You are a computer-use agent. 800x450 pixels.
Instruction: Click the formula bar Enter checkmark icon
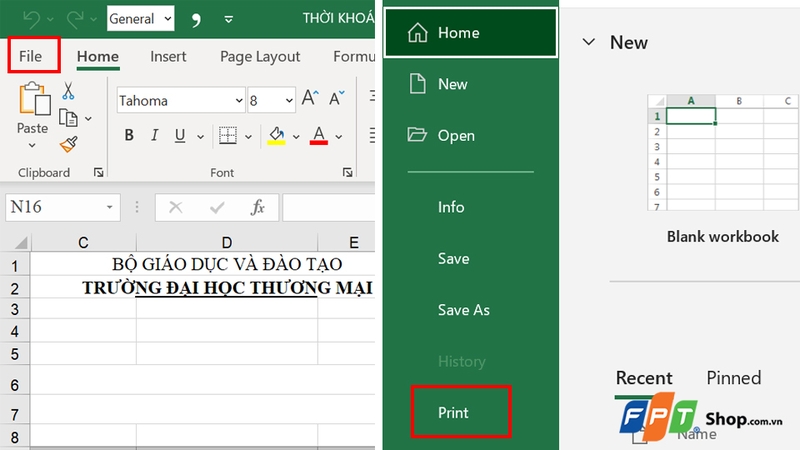[x=217, y=207]
